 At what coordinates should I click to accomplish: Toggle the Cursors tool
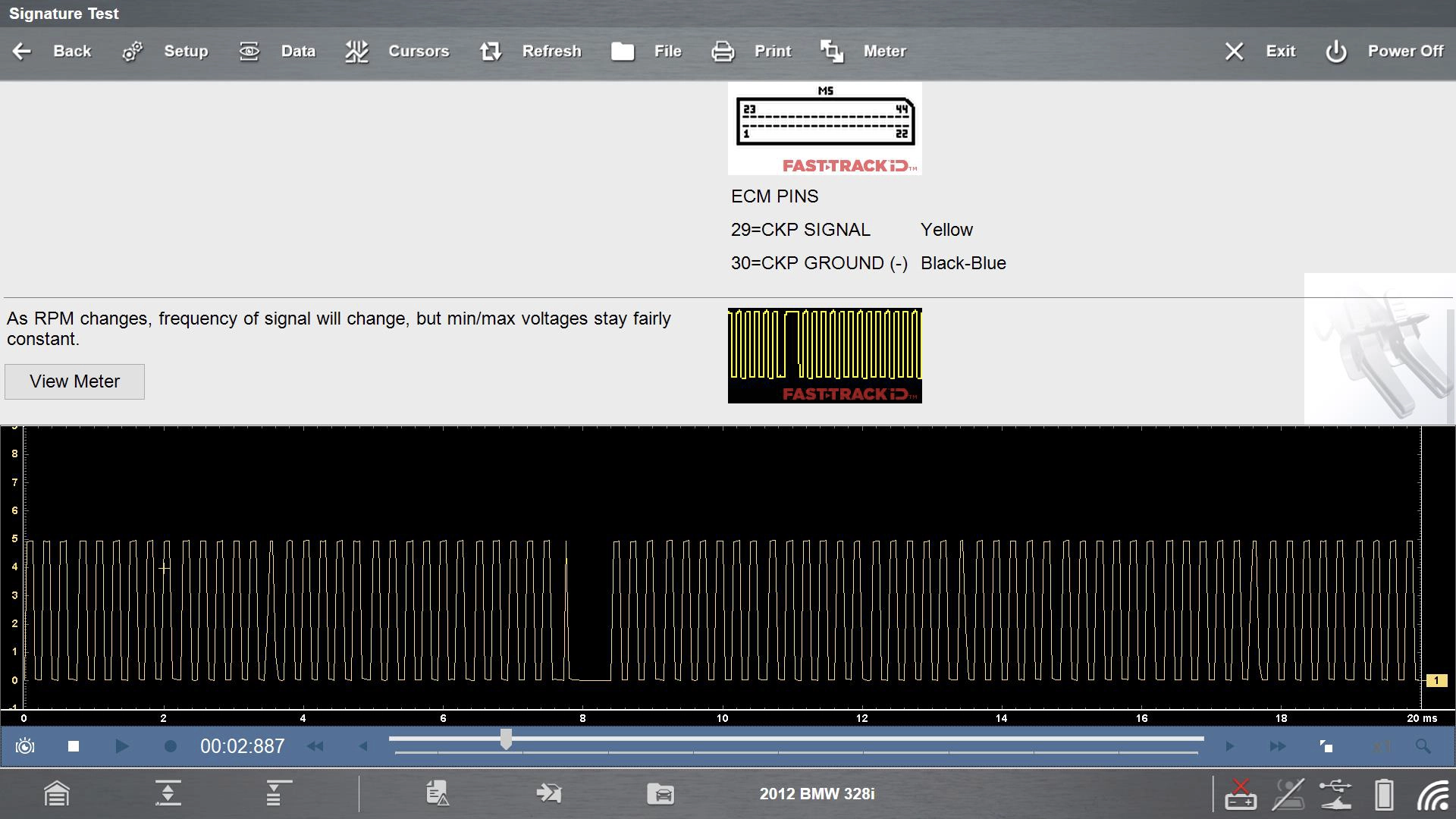pyautogui.click(x=356, y=52)
